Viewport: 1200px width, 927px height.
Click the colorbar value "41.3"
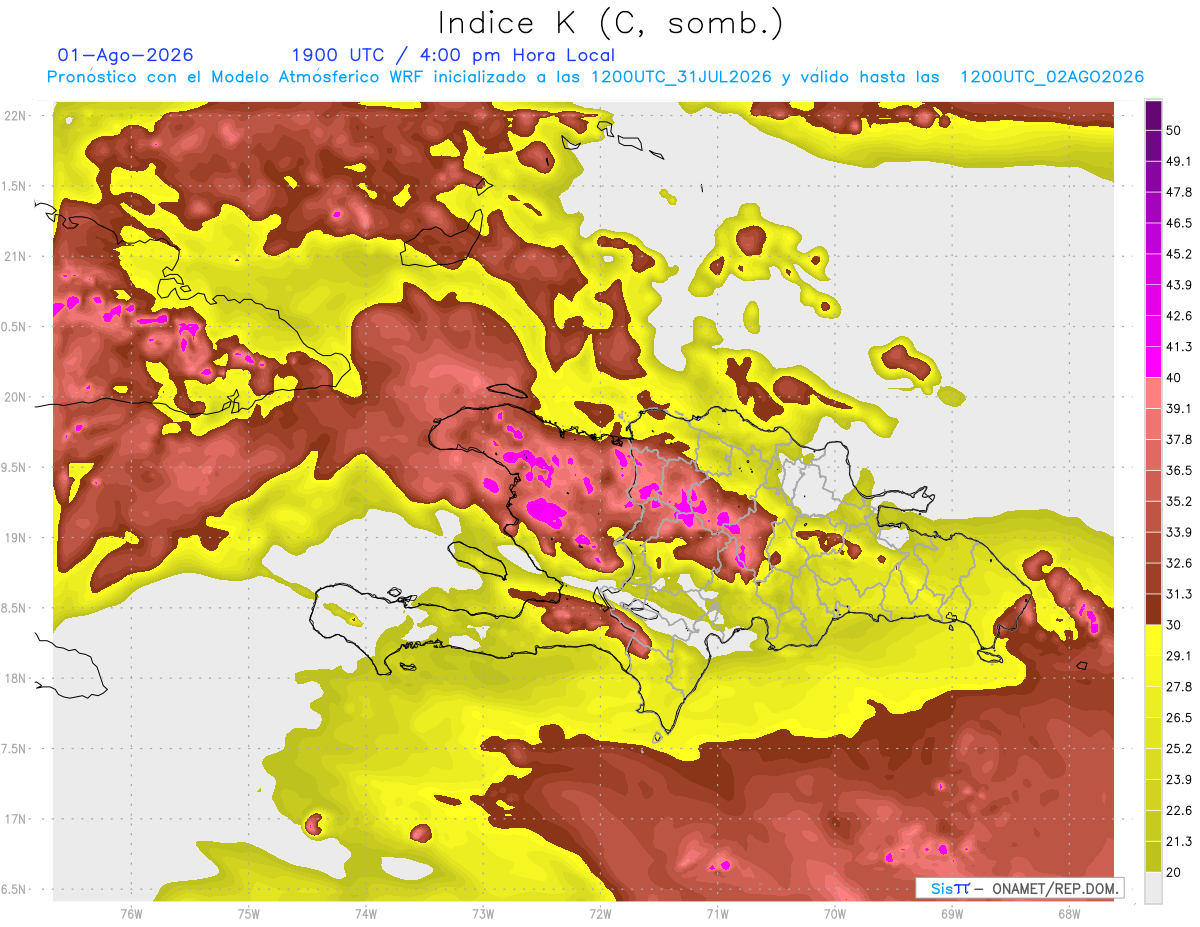tap(1179, 347)
